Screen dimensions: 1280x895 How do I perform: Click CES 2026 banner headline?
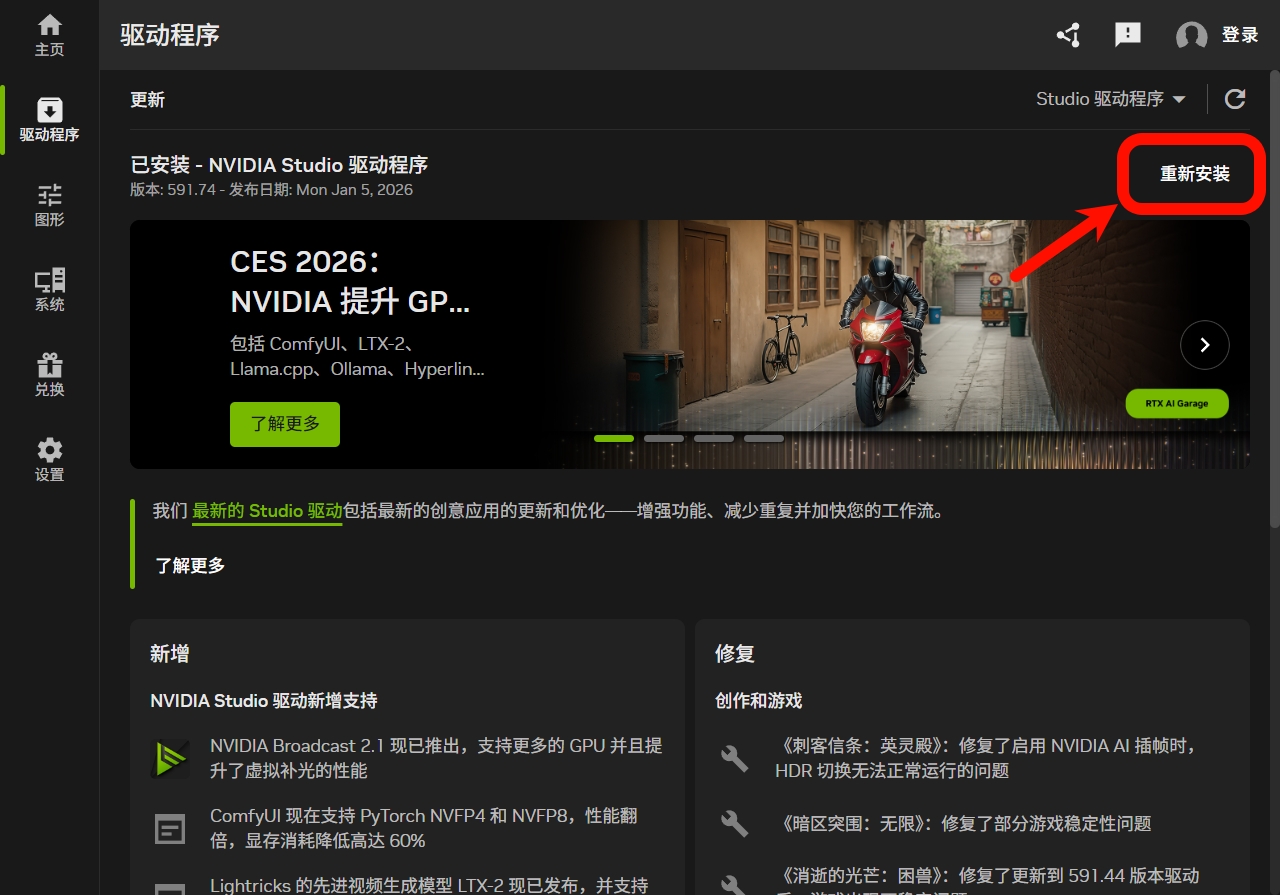coord(350,281)
